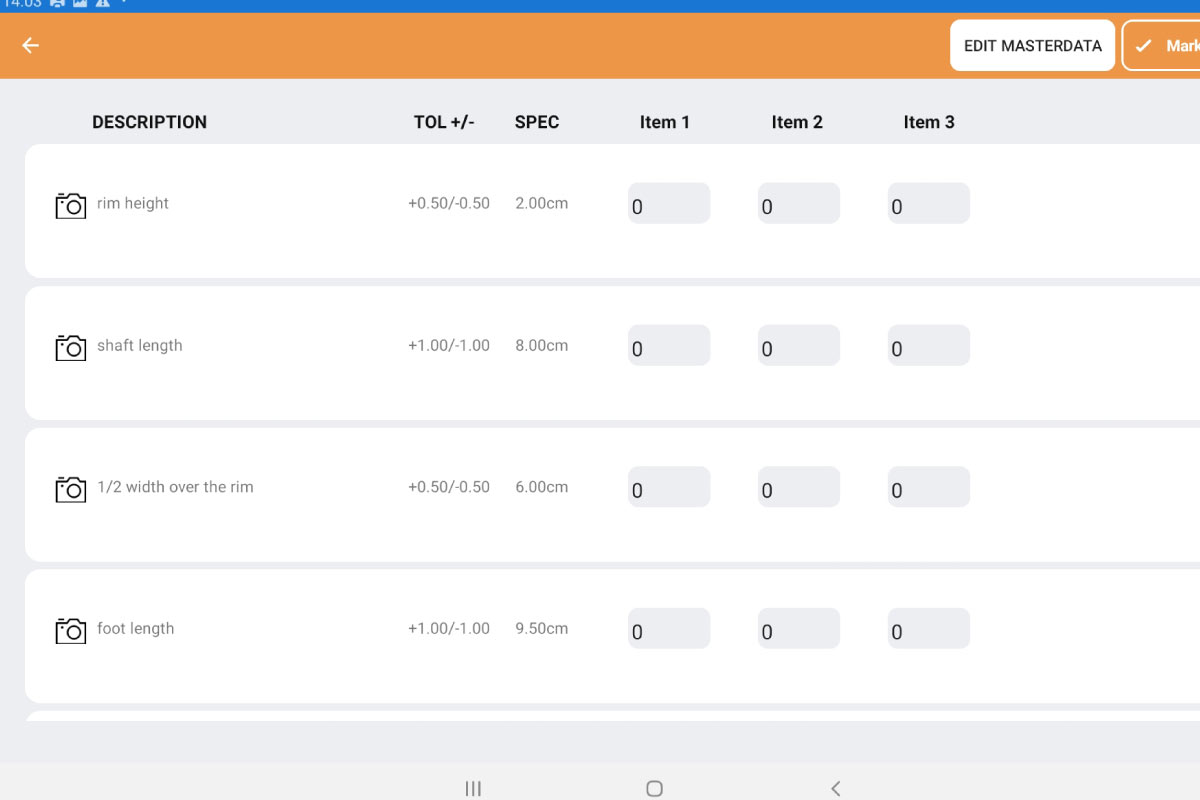Select 1/2 width over the rim Item 1 field

pyautogui.click(x=669, y=487)
